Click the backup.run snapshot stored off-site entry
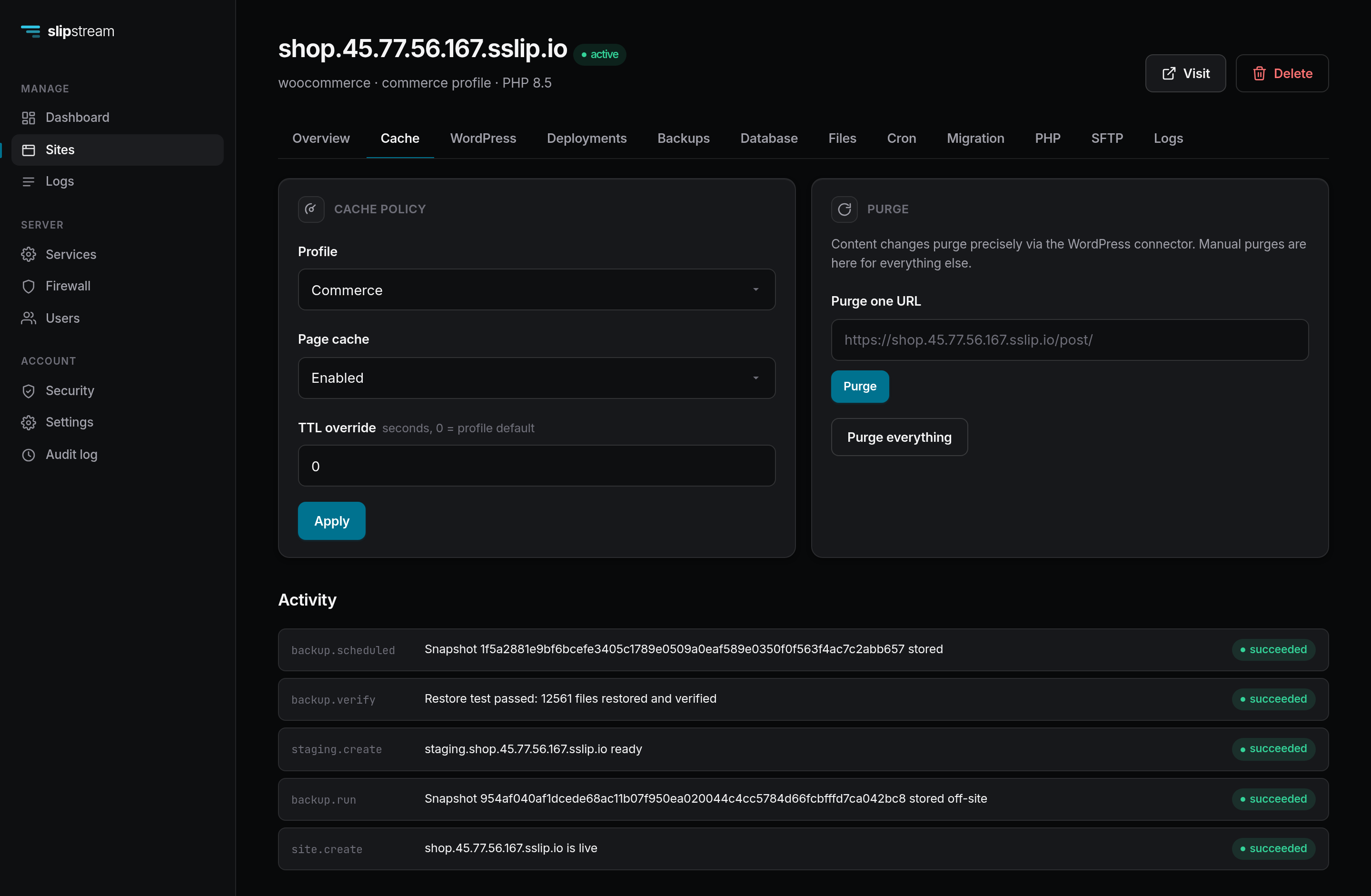Screen dimensions: 1371x896 (x=803, y=799)
